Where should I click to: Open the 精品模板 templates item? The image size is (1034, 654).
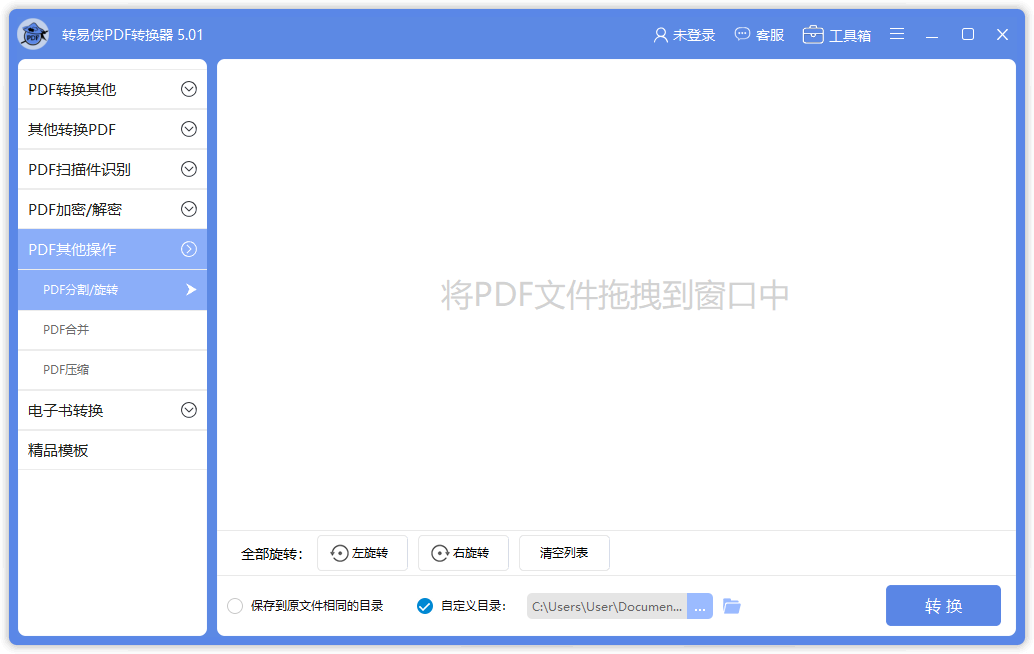pyautogui.click(x=112, y=450)
